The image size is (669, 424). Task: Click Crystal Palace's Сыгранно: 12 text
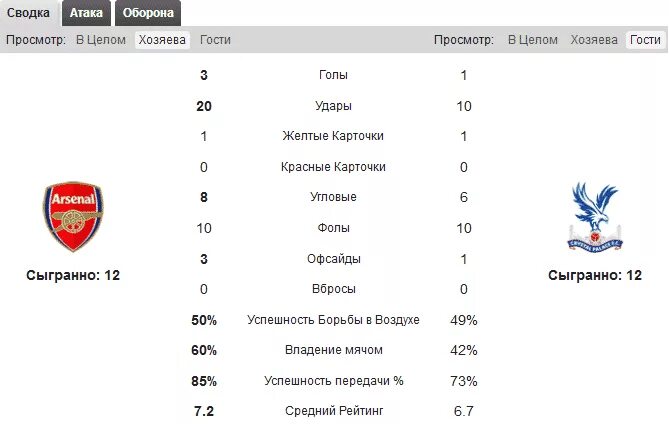595,275
